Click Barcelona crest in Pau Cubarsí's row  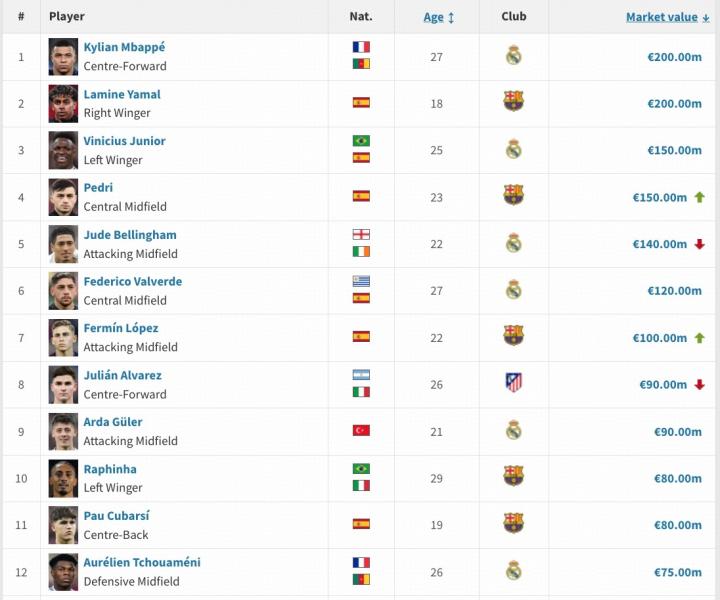tap(513, 523)
